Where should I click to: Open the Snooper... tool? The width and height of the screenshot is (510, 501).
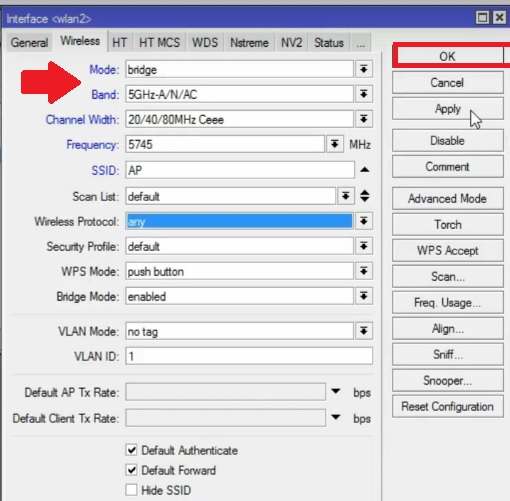coord(448,380)
